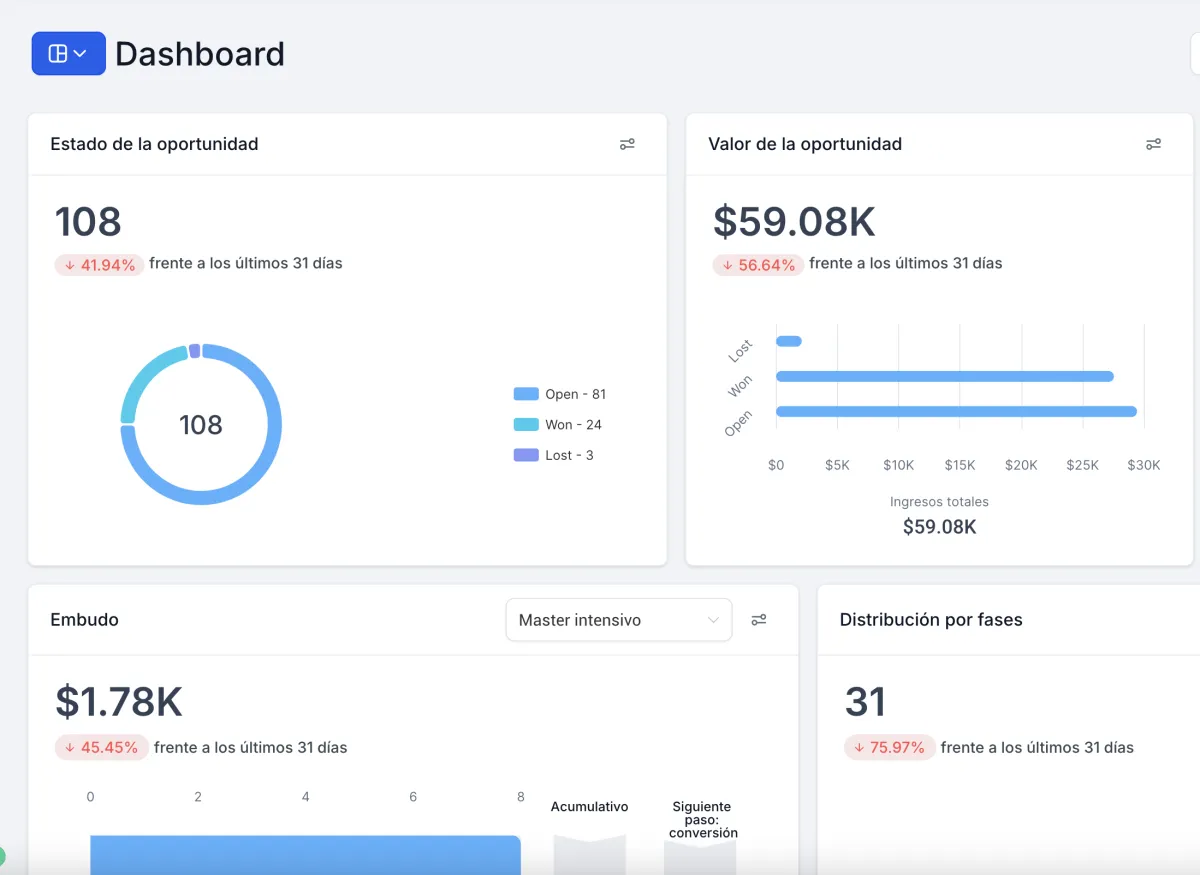Image resolution: width=1200 pixels, height=875 pixels.
Task: Select the Open bar in value chart
Action: pos(957,411)
